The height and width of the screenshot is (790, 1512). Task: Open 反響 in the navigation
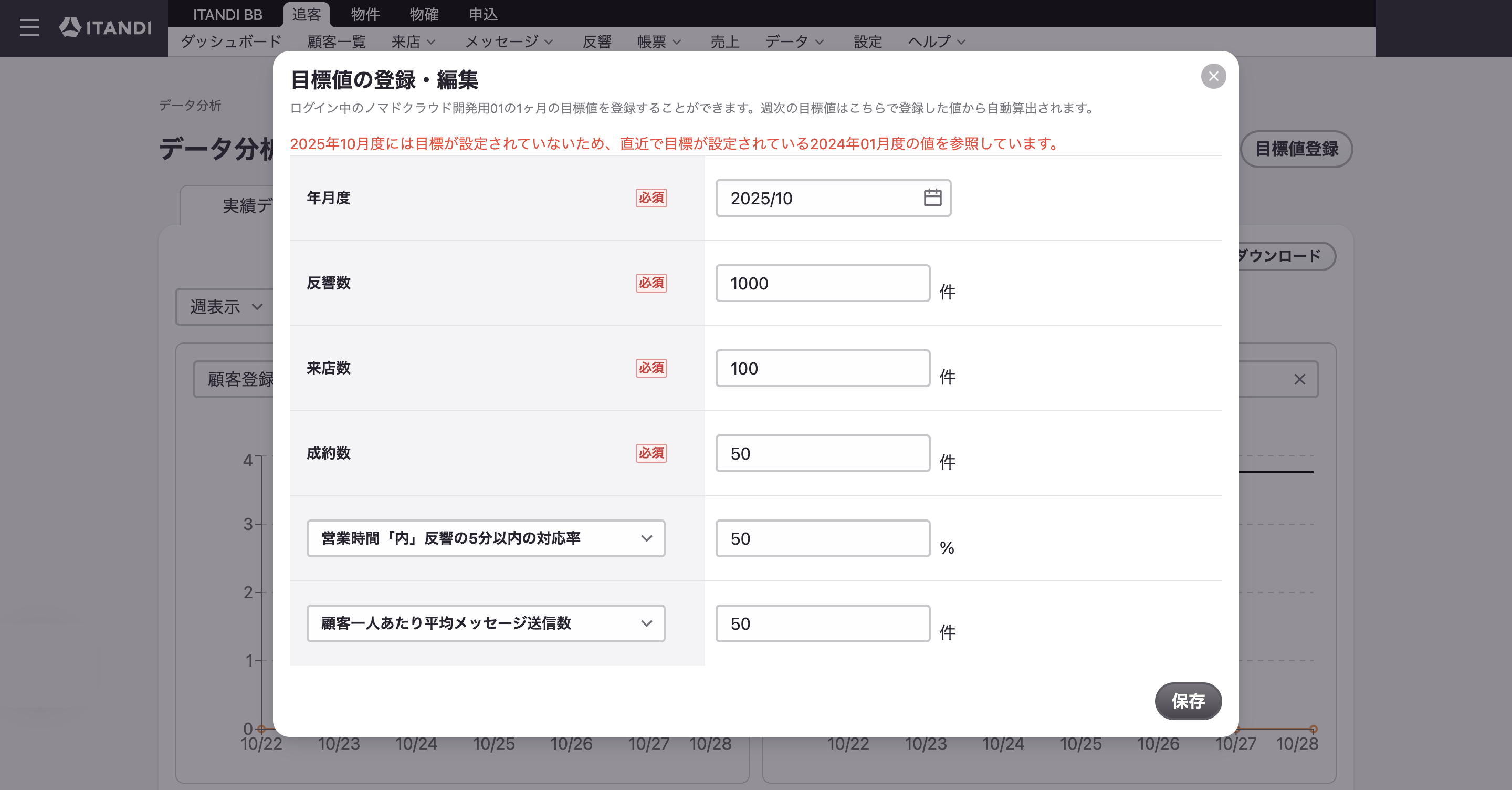[597, 41]
